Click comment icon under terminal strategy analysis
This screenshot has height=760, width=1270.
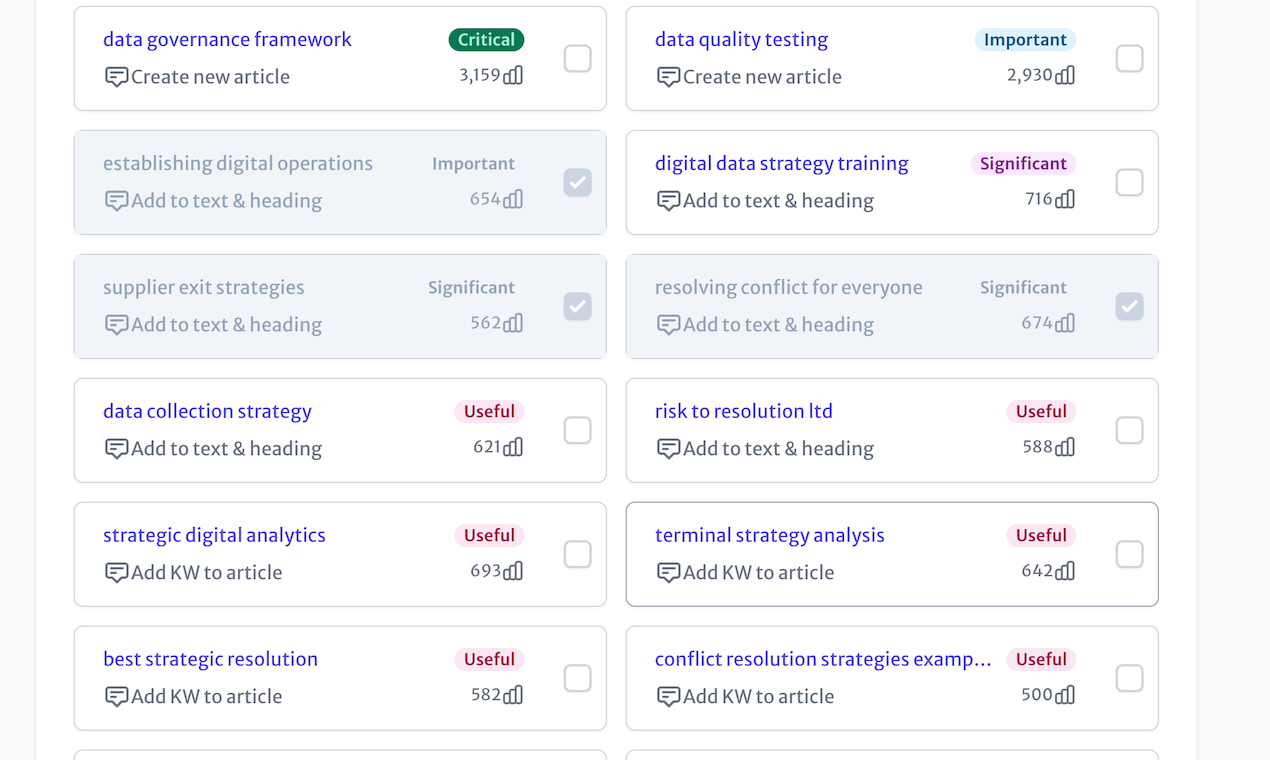(x=669, y=573)
